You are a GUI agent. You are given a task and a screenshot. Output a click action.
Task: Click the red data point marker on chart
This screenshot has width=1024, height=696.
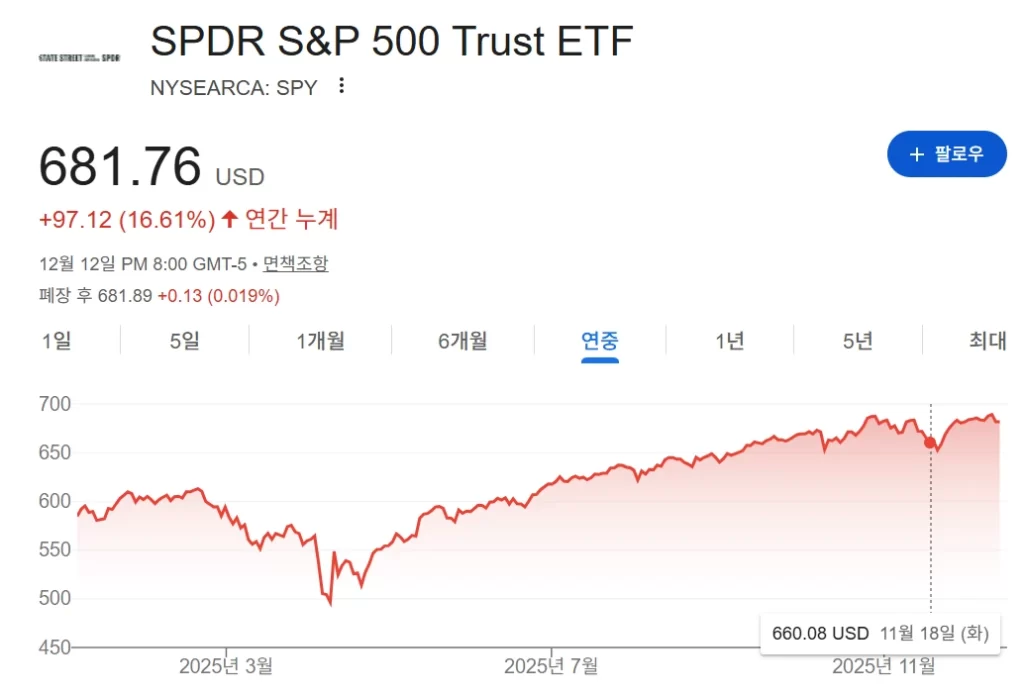[930, 442]
